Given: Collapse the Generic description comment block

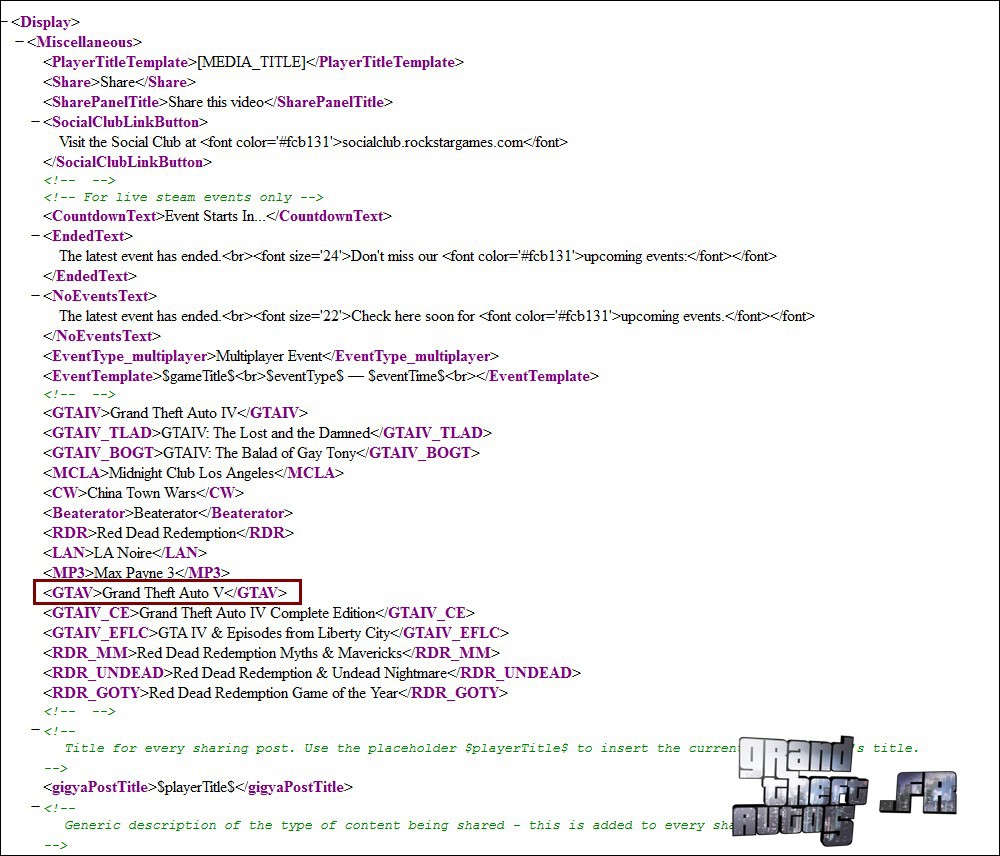Looking at the screenshot, I should point(36,808).
